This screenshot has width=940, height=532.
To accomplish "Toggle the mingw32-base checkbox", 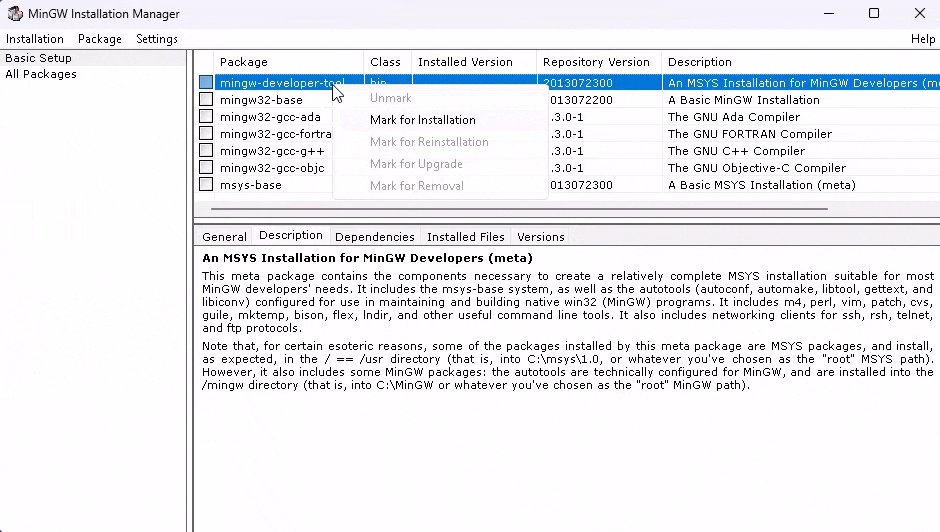I will pos(206,99).
